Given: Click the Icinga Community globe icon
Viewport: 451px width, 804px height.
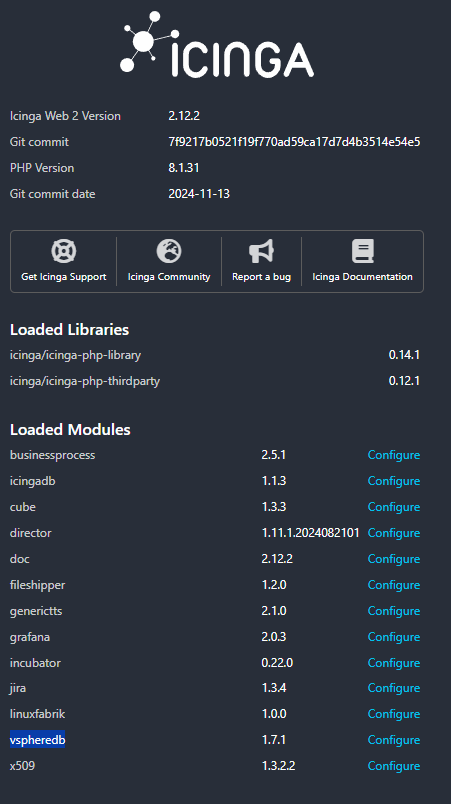Looking at the screenshot, I should (x=169, y=251).
